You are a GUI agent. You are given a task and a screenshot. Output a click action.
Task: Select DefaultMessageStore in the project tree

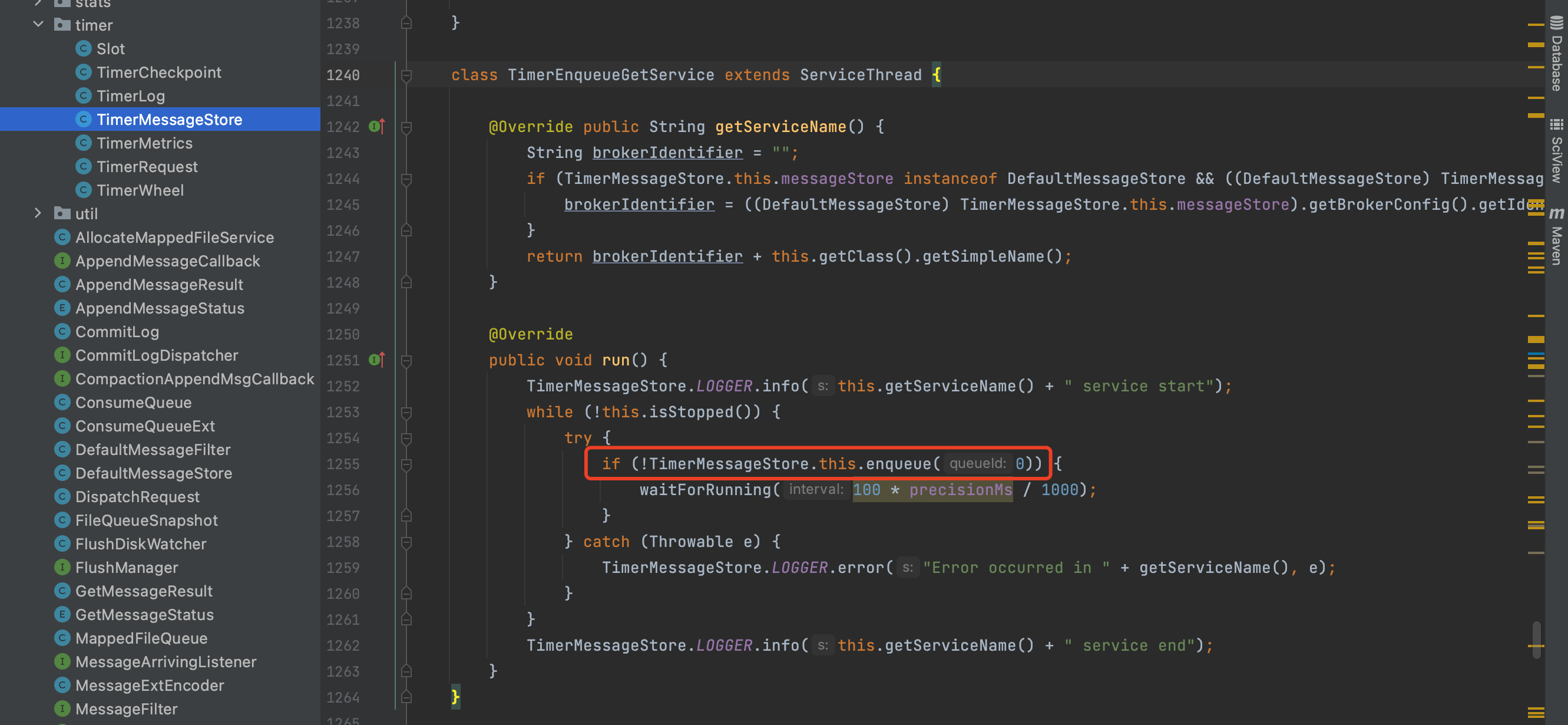(153, 473)
